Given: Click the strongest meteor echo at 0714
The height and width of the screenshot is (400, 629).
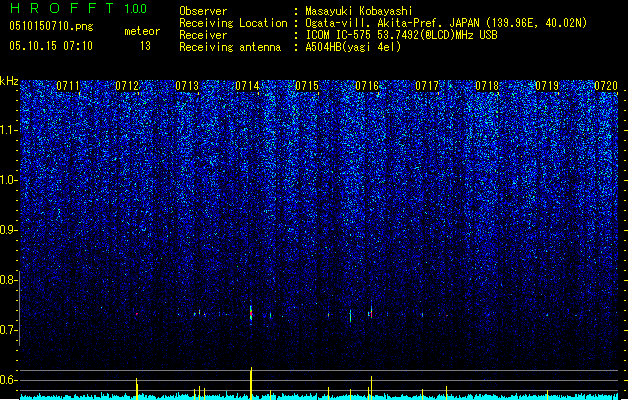Looking at the screenshot, I should coord(251,313).
